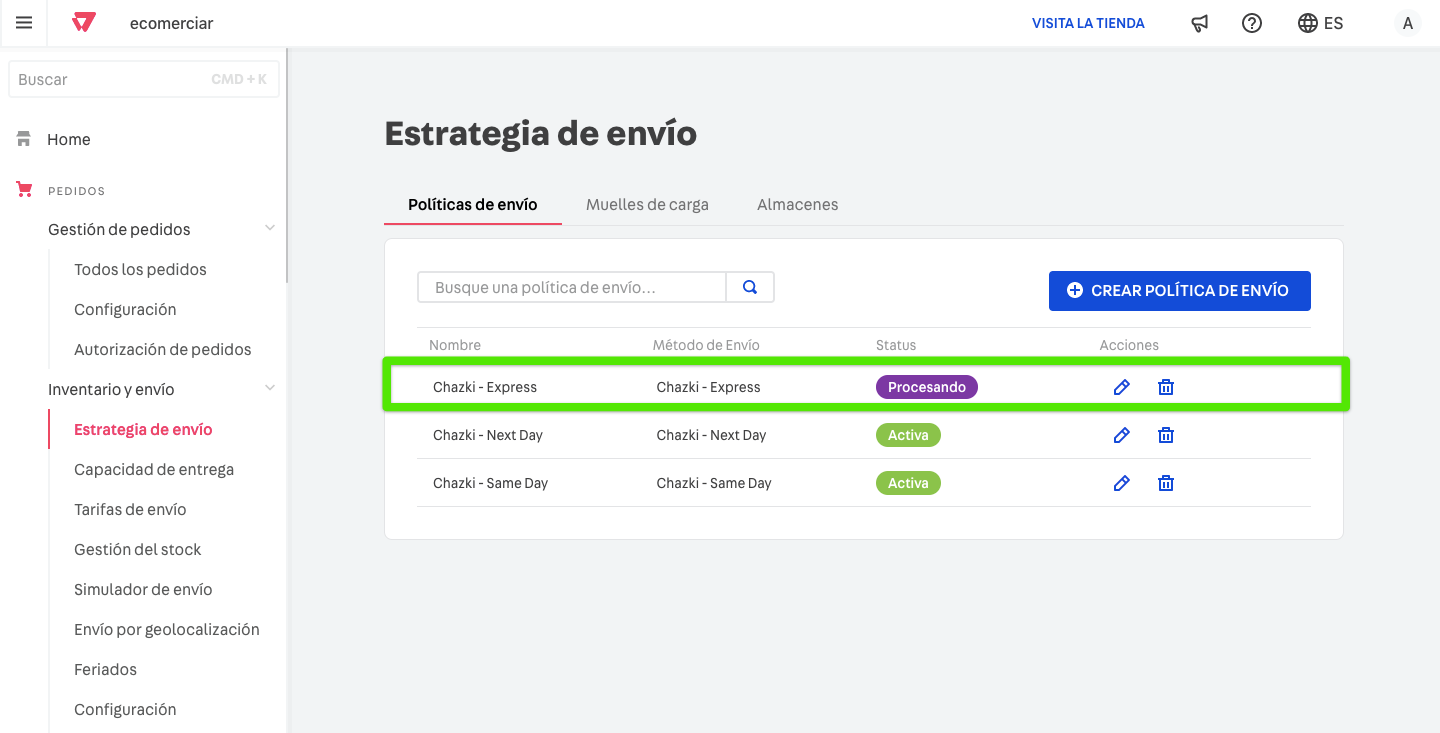
Task: Focus the Buscar sidebar search field
Action: (x=144, y=79)
